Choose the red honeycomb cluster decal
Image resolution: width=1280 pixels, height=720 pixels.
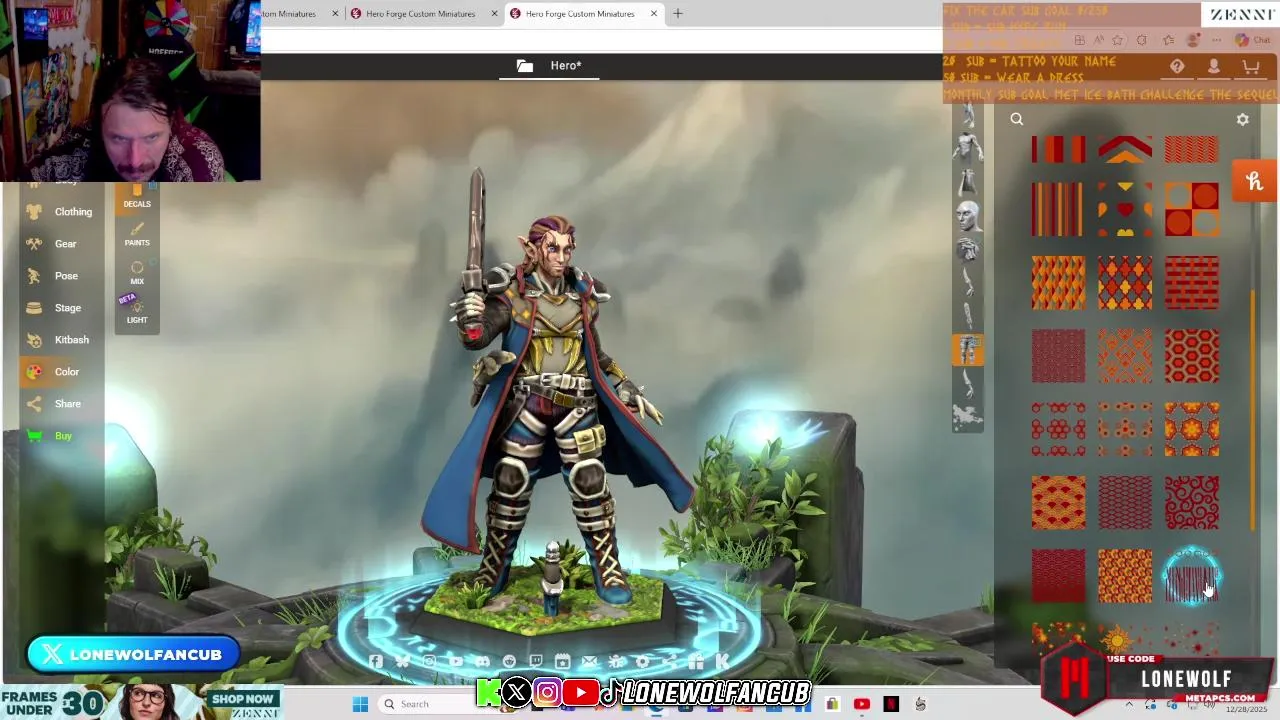pos(1058,429)
